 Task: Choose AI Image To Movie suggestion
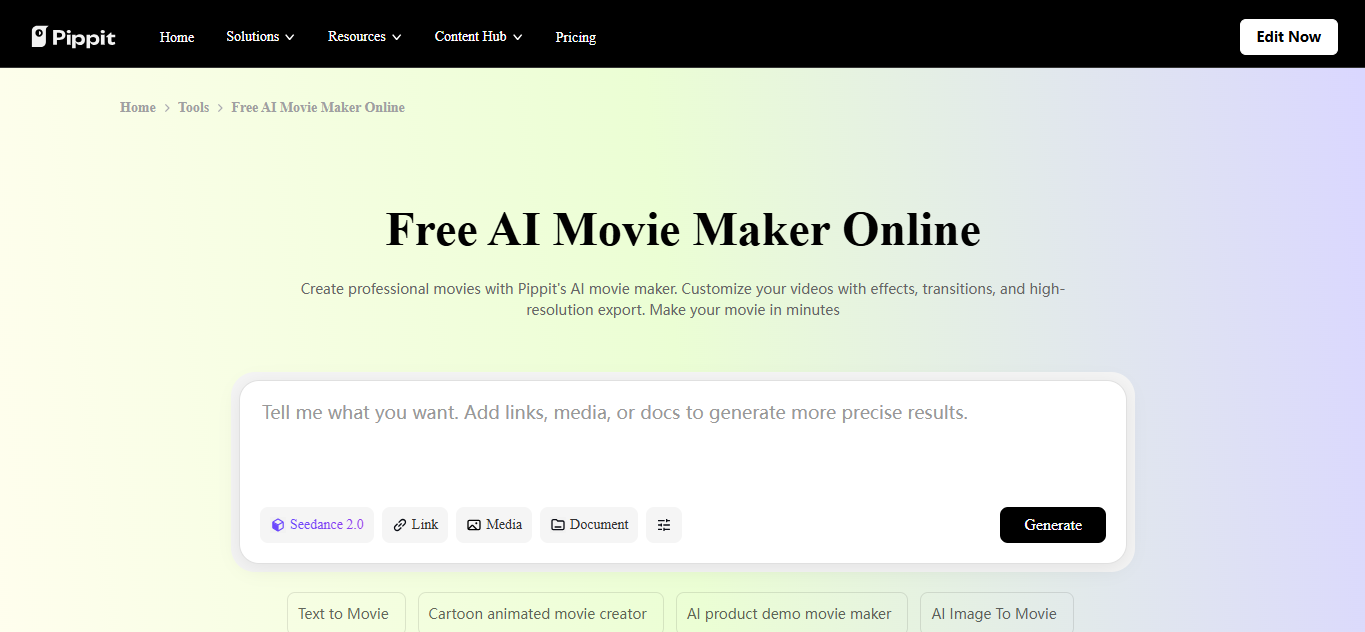pos(996,613)
